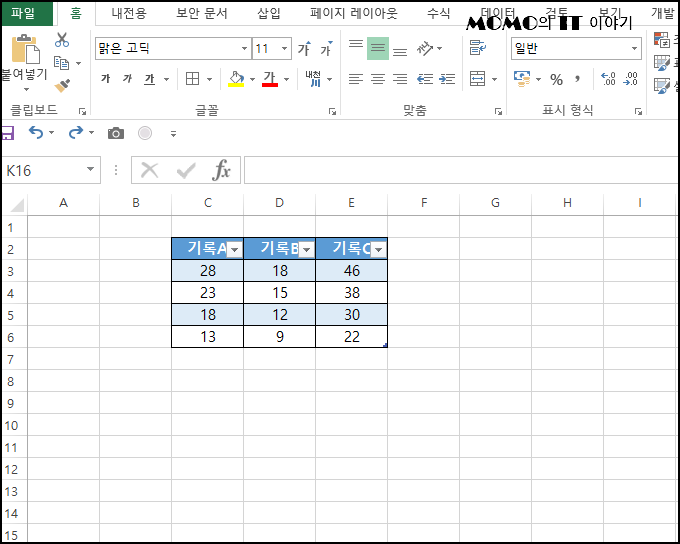
Task: Apply red font color
Action: (x=270, y=79)
